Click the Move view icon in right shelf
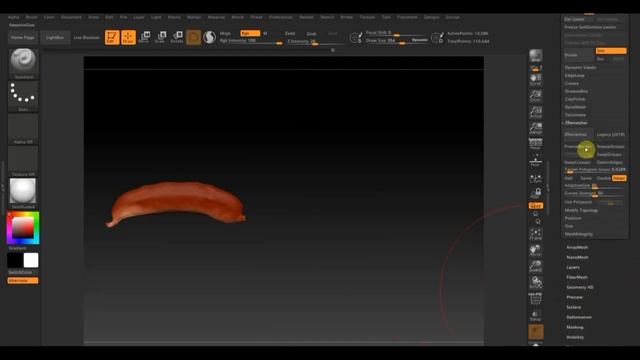 [x=536, y=250]
